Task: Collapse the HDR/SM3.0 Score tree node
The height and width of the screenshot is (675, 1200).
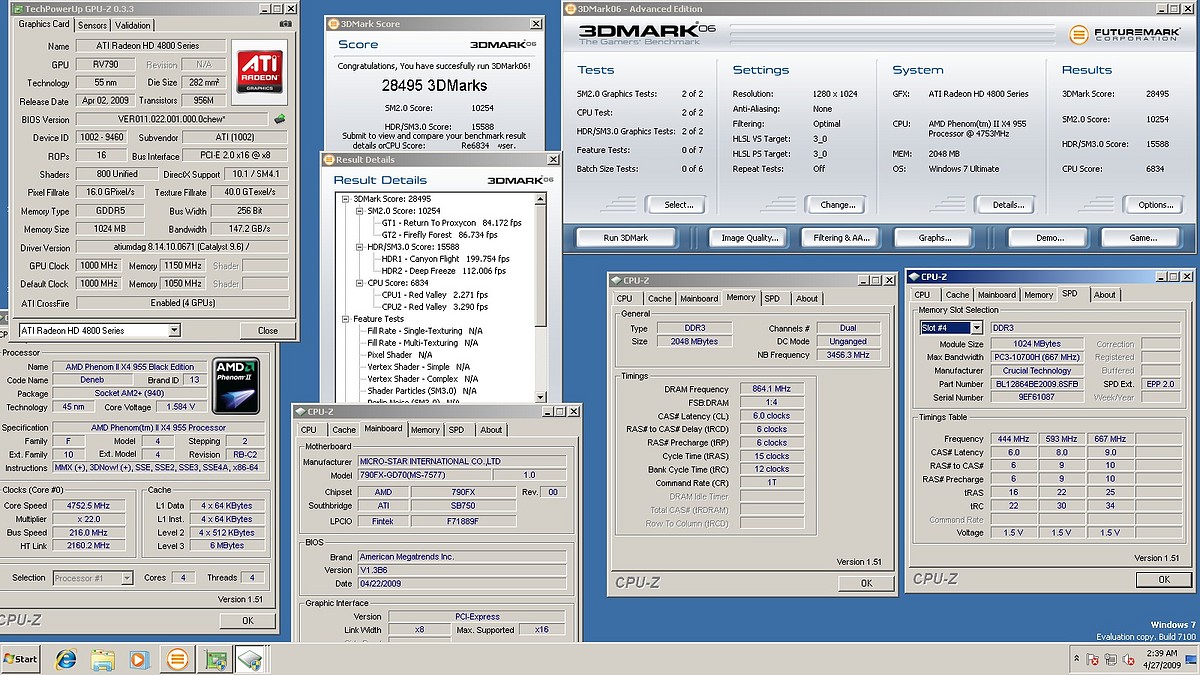Action: [x=358, y=247]
